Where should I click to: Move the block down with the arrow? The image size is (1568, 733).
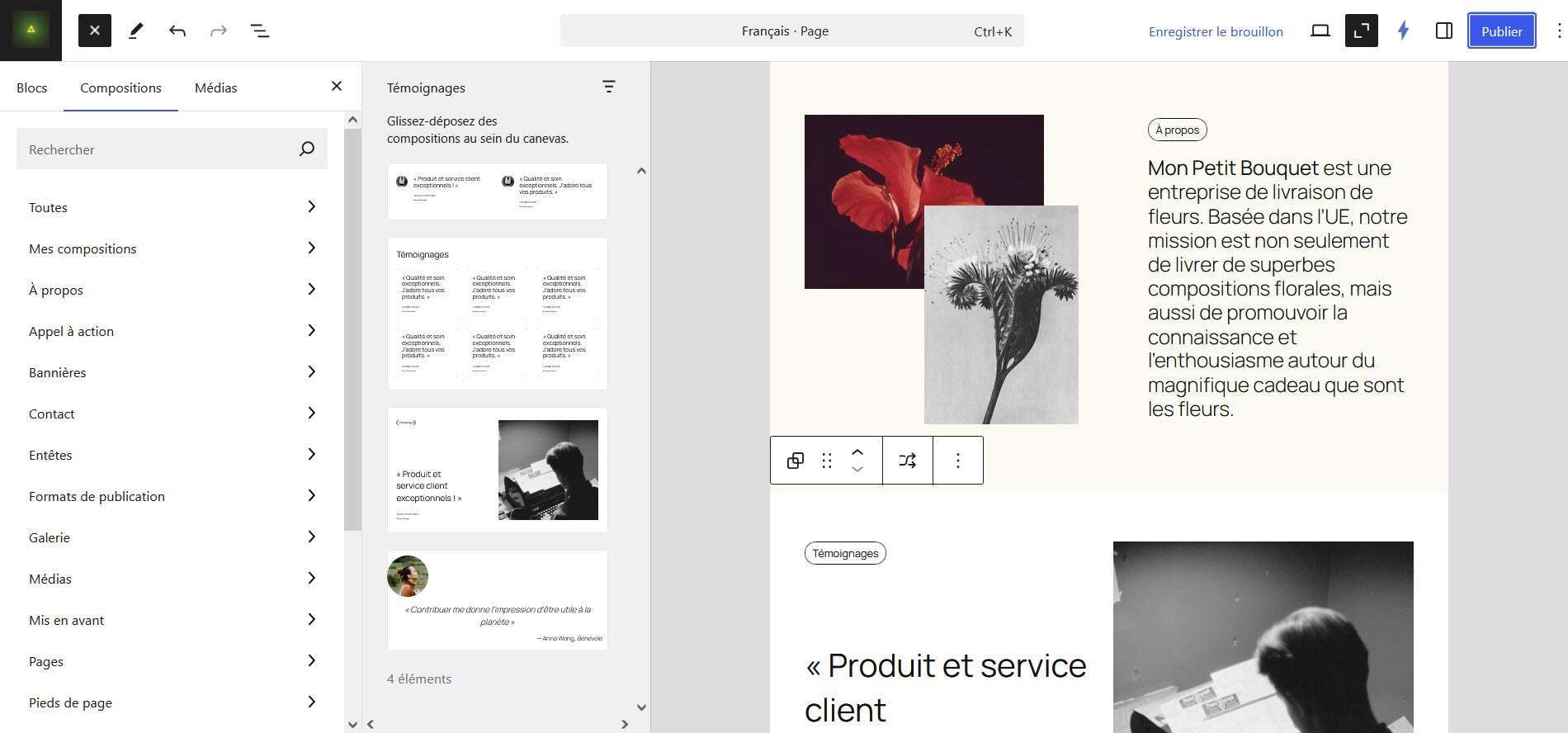(857, 470)
